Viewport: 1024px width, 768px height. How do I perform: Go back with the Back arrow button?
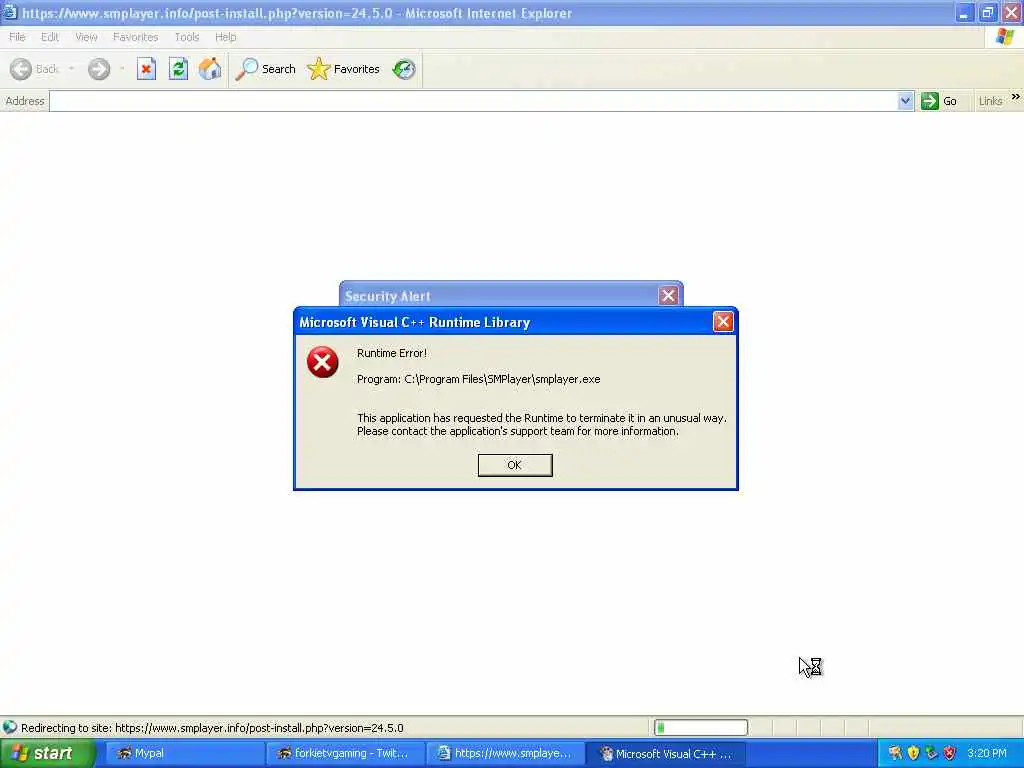coord(35,69)
